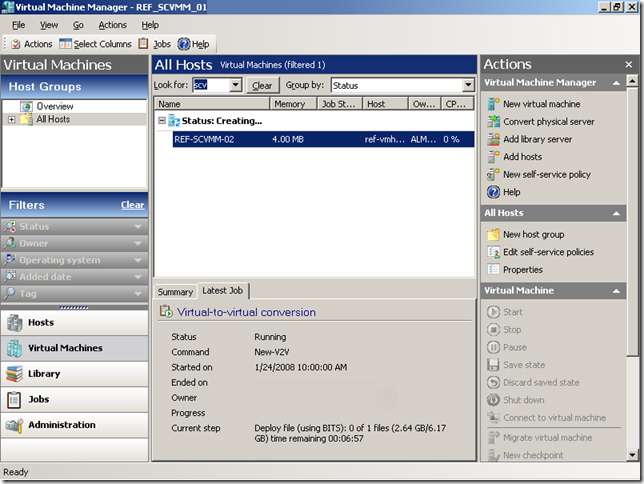Image resolution: width=644 pixels, height=484 pixels.
Task: Open Hosts view in navigation pane
Action: tap(74, 323)
